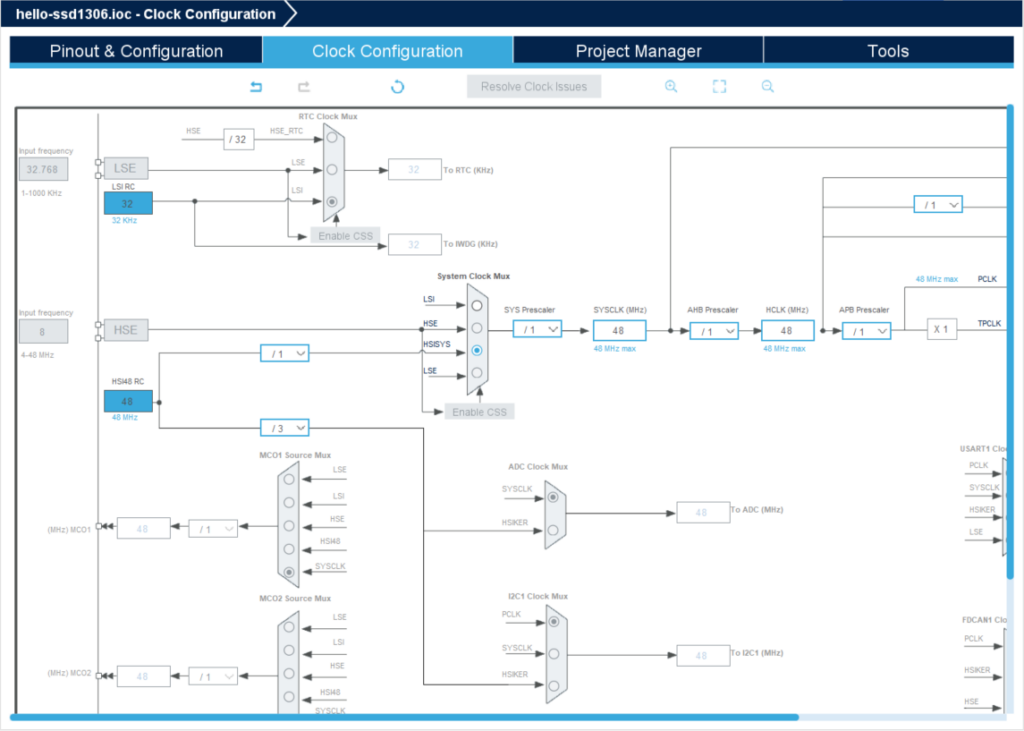Viewport: 1024px width, 731px height.
Task: Select HSIKER for ADC Clock Mux
Action: [552, 531]
